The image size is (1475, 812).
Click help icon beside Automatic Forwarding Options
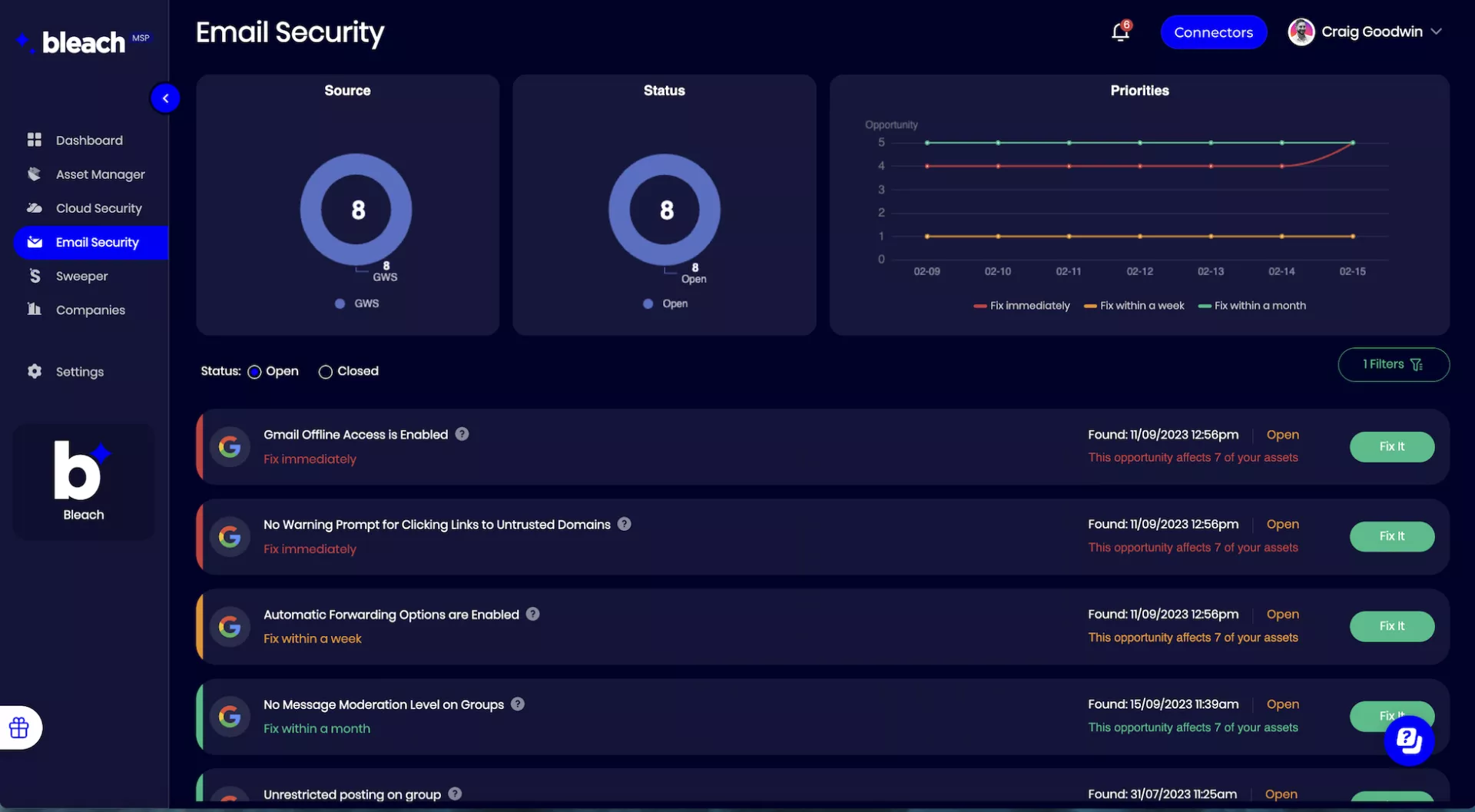click(x=533, y=614)
